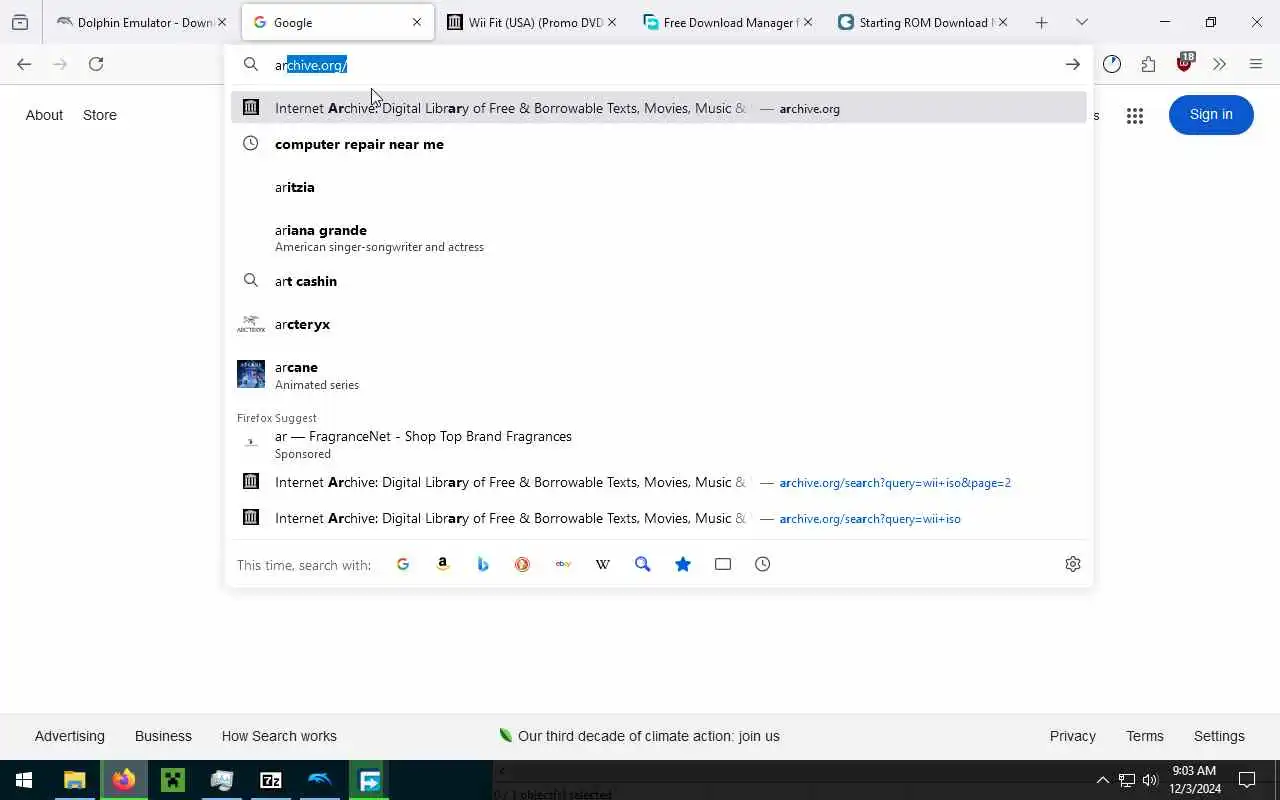Search this time with the magnifier engine icon
The width and height of the screenshot is (1280, 800).
tap(643, 564)
